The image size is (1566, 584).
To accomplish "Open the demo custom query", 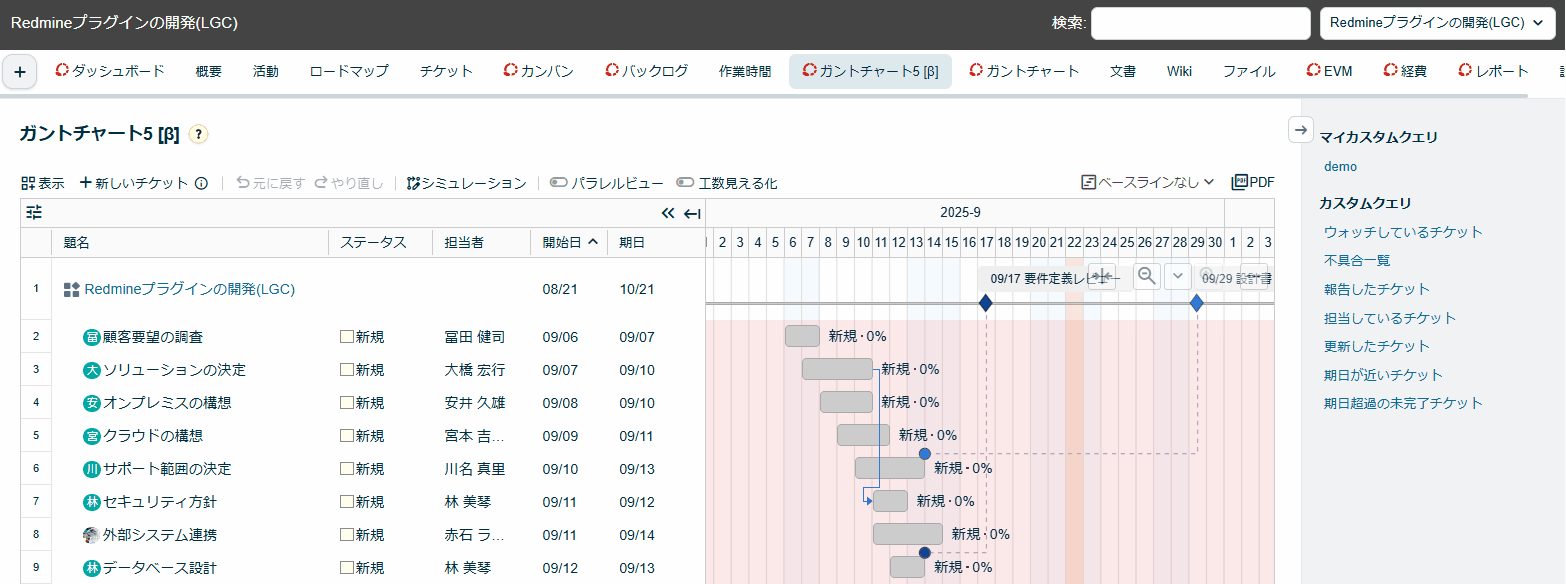I will [1340, 166].
